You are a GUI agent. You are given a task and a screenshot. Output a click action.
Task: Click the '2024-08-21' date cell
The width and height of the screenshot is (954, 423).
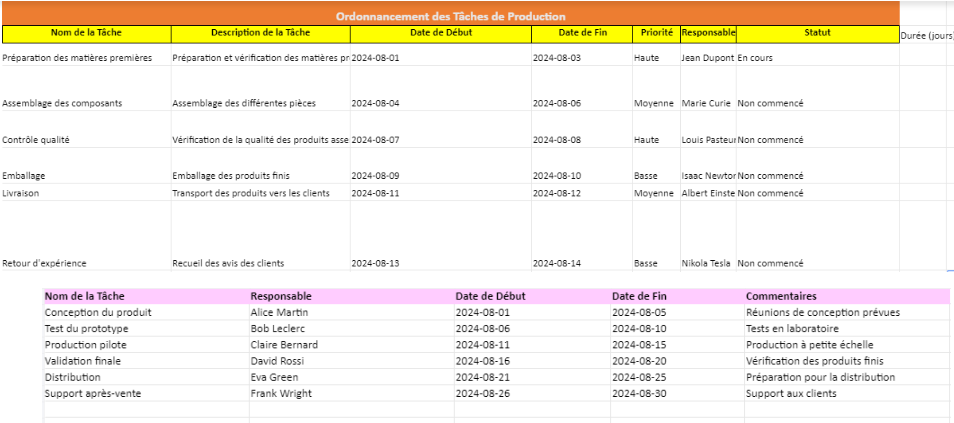coord(532,377)
